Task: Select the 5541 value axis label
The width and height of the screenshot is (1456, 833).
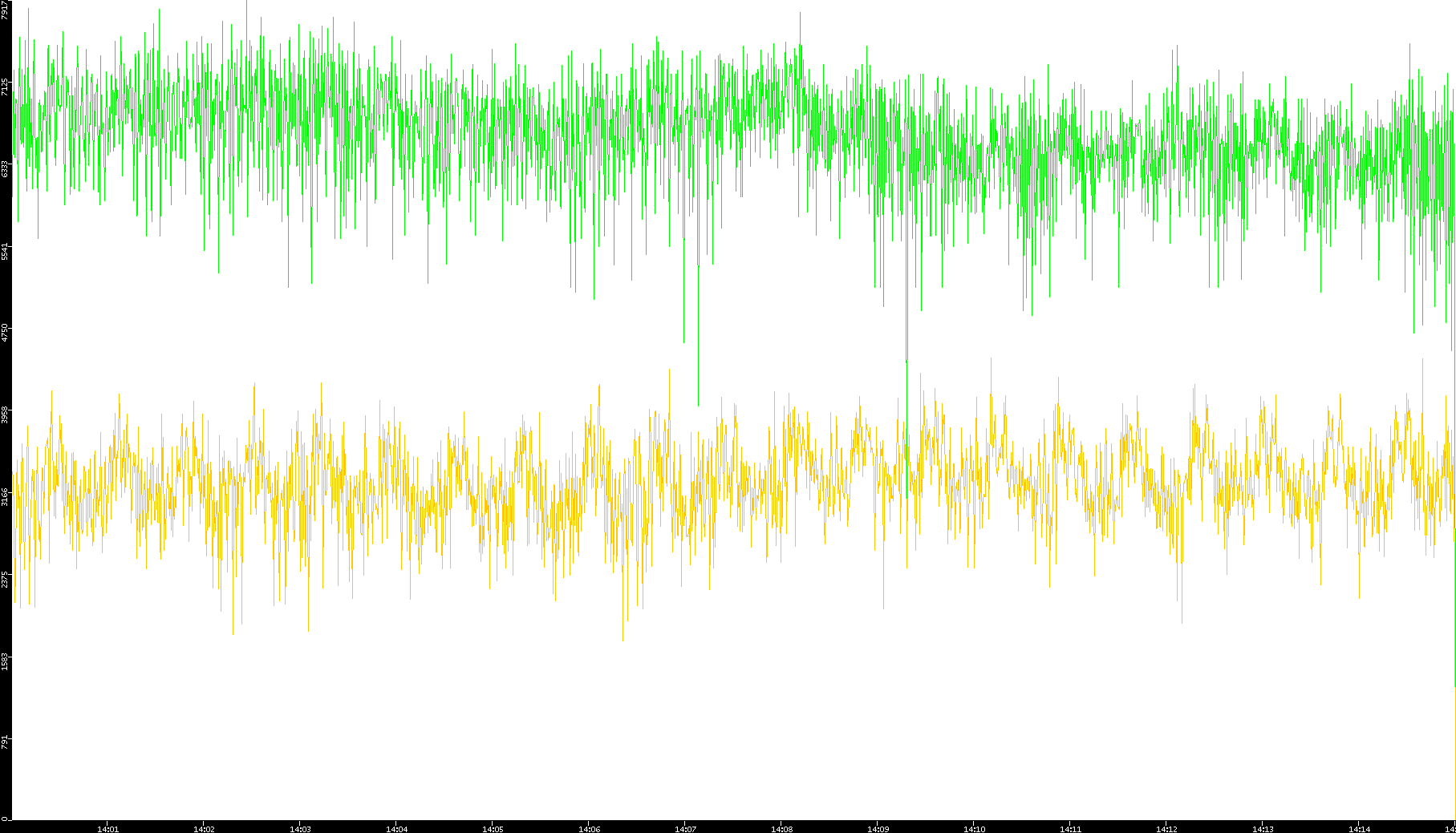Action: tap(6, 251)
